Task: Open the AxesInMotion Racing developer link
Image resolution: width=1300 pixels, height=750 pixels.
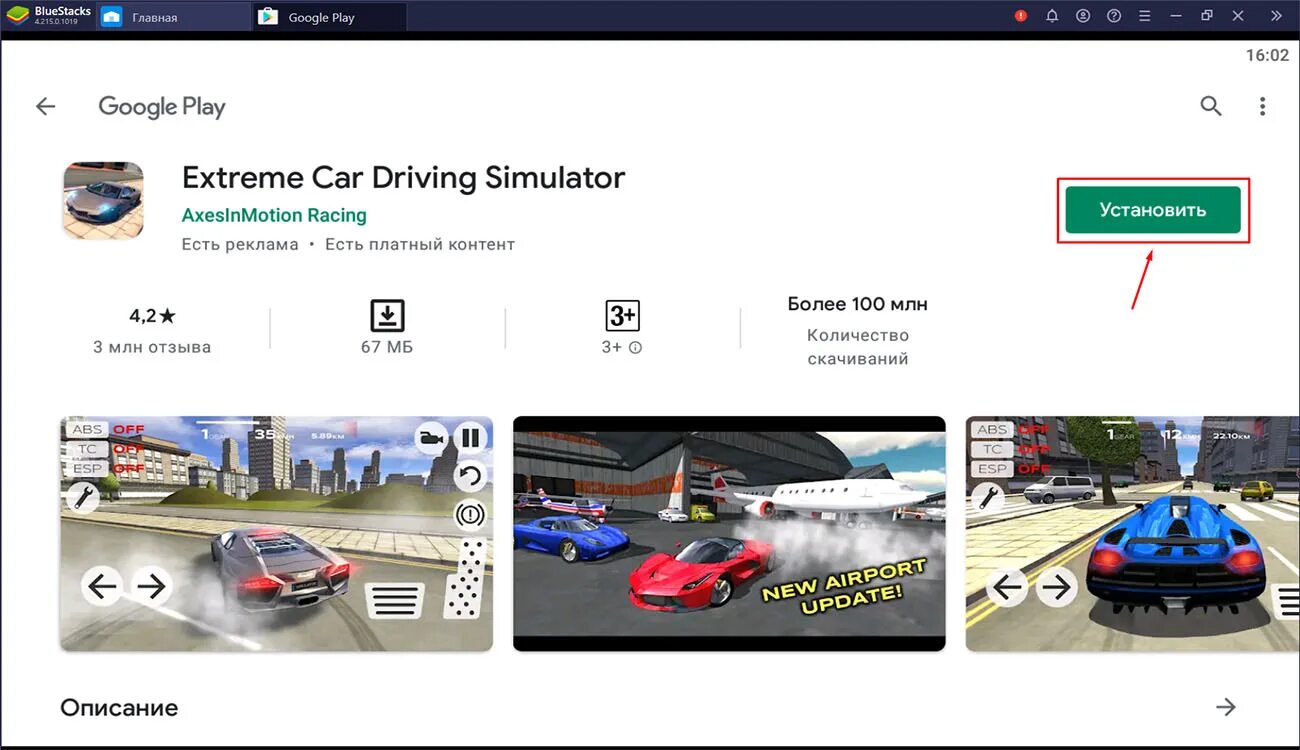Action: 274,215
